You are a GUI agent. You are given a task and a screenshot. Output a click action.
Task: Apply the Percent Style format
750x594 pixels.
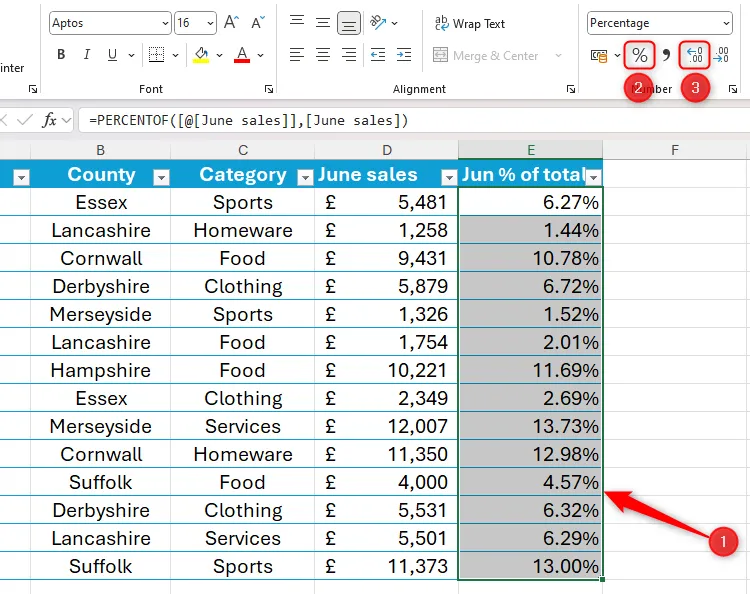tap(639, 55)
